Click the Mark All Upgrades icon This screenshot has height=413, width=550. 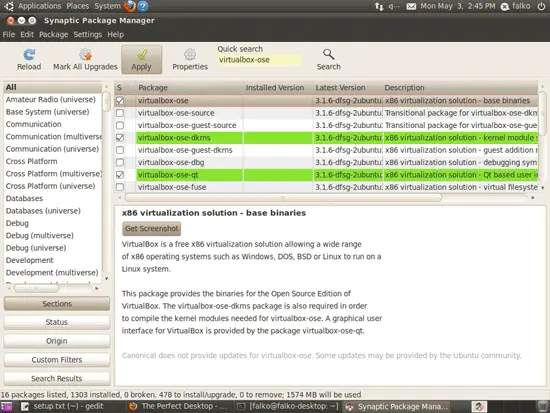85,54
